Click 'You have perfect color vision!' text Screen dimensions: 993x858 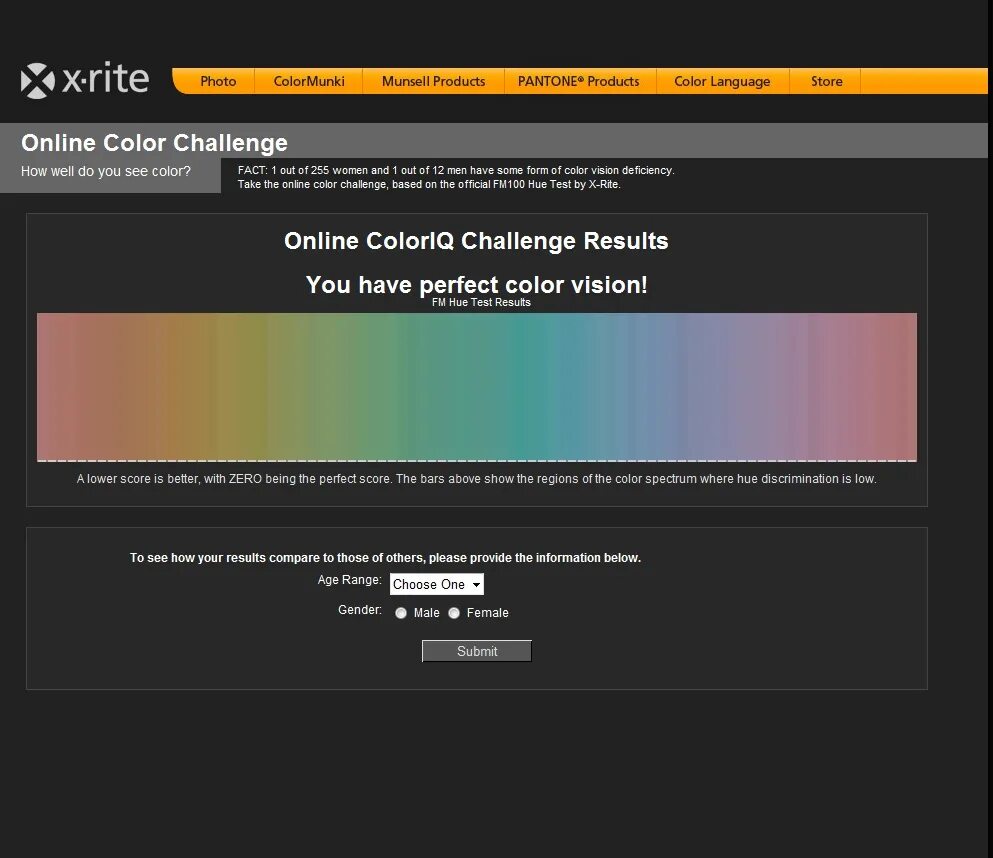[x=477, y=284]
